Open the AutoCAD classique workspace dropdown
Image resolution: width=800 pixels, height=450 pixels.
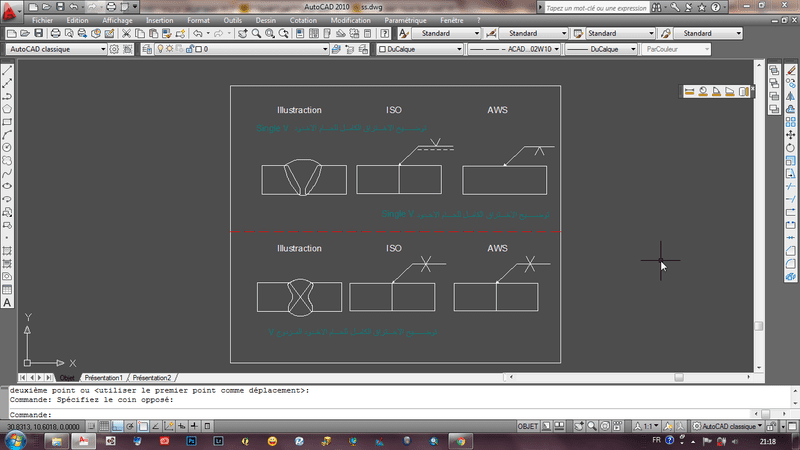pos(55,48)
